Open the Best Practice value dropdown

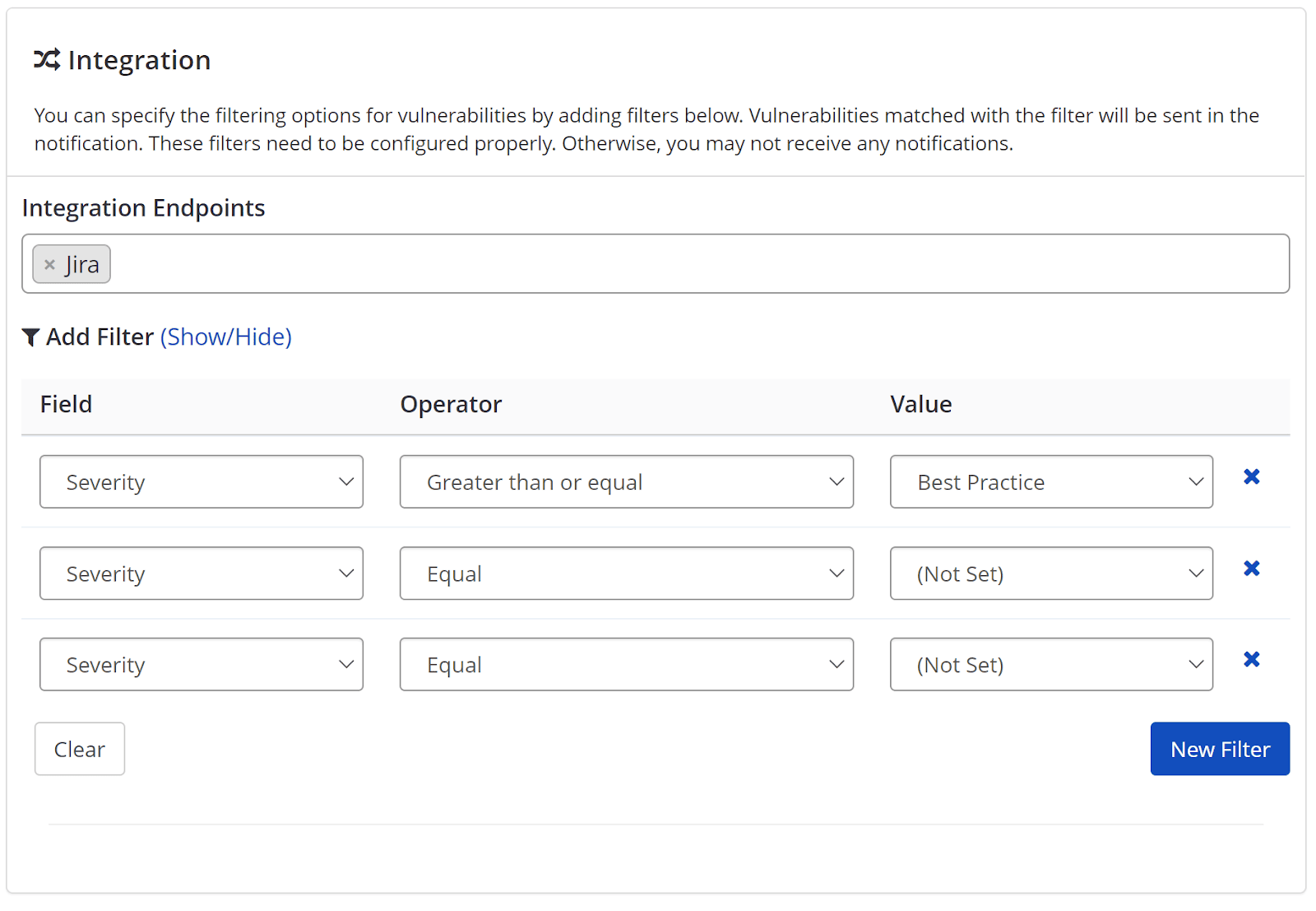[1050, 481]
